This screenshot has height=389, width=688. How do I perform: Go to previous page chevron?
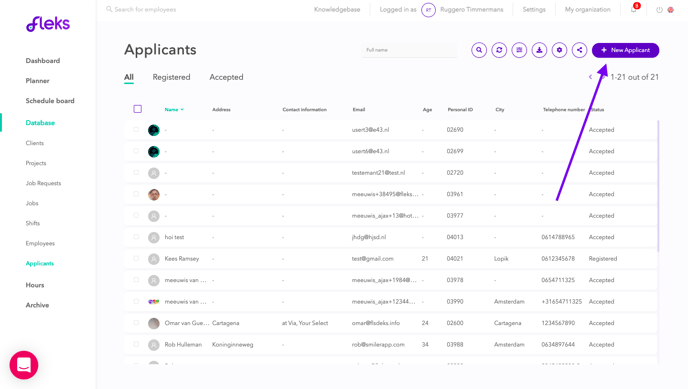pos(590,77)
